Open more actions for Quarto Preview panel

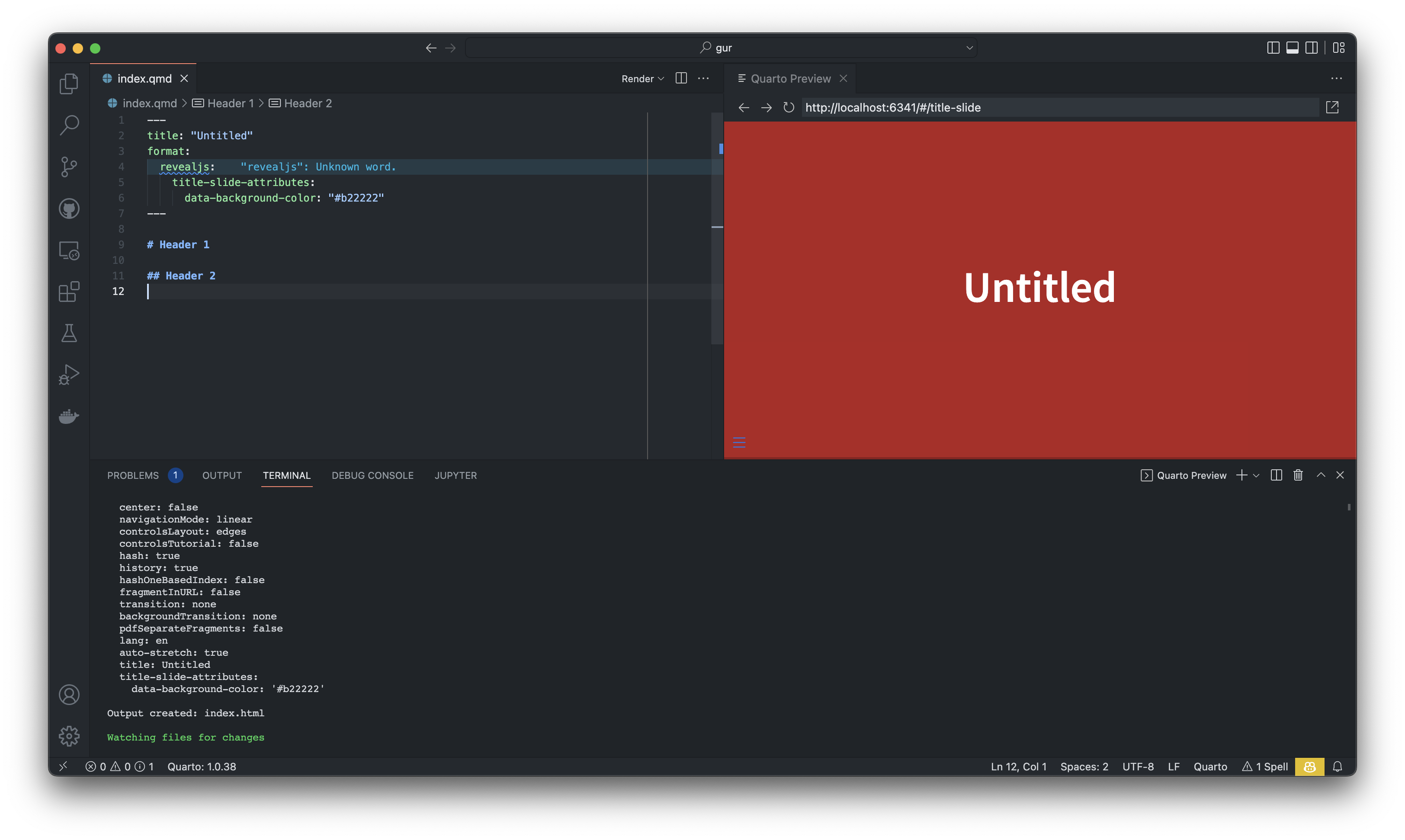pos(1336,78)
